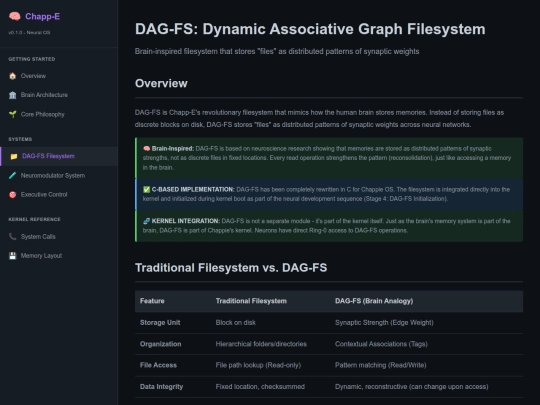This screenshot has width=540, height=405.
Task: Click the DAG-FS main page heading
Action: coord(310,29)
